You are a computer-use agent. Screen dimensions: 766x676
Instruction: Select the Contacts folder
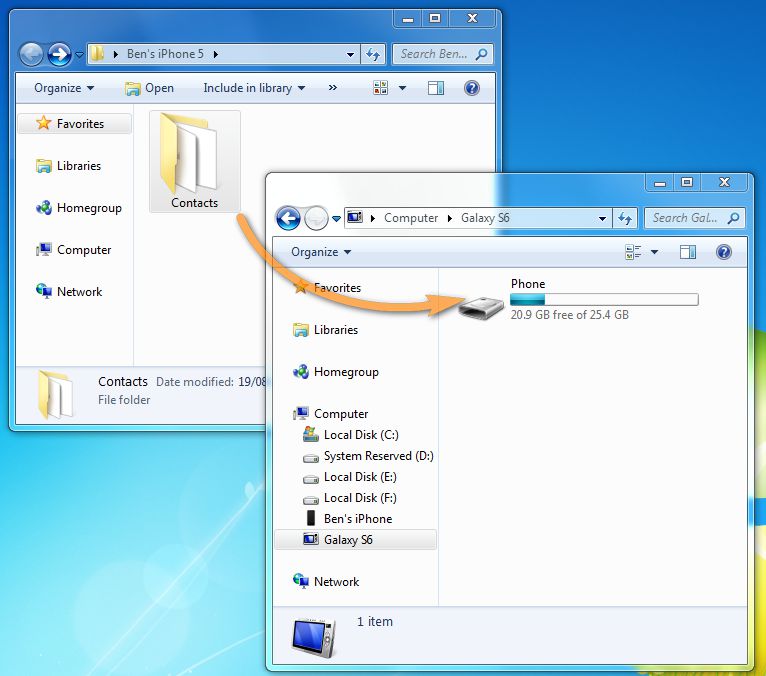click(x=194, y=161)
